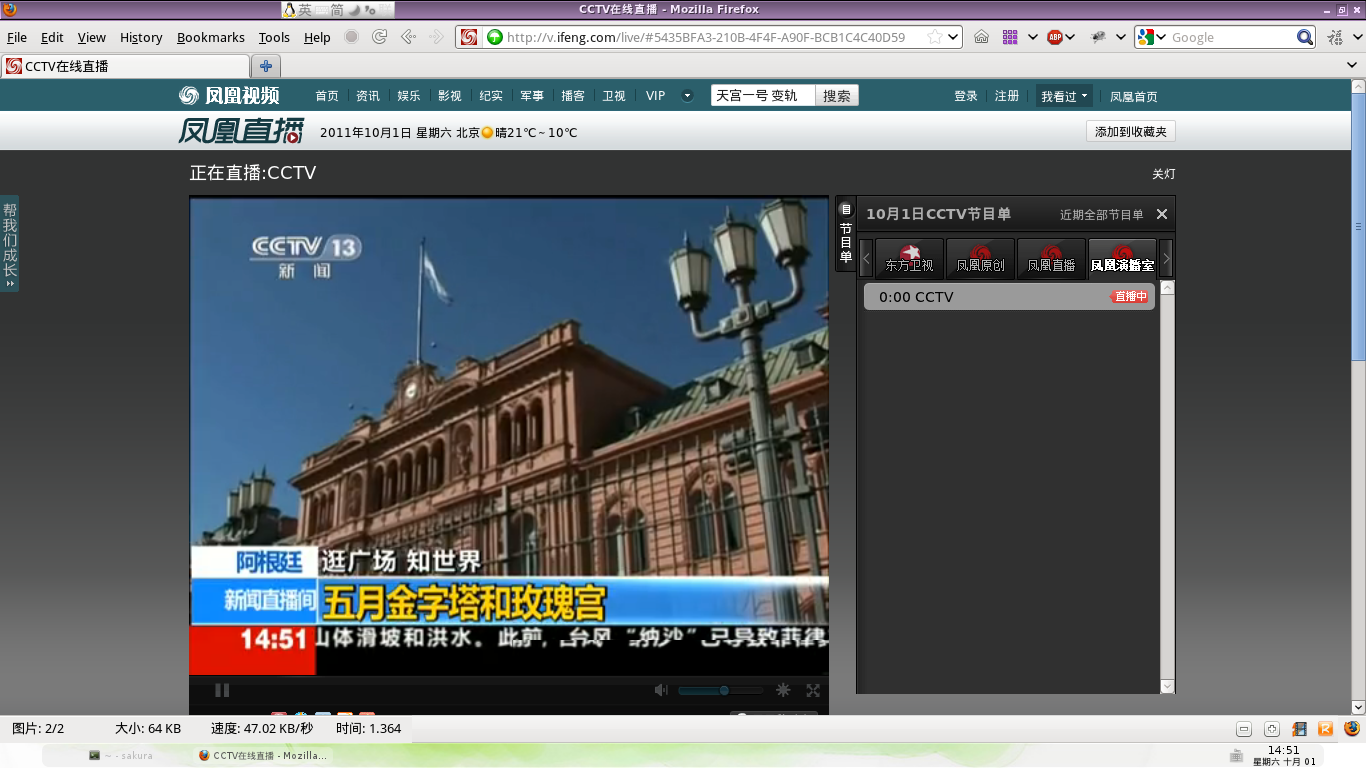1366x768 pixels.
Task: Switch to the 东方卫视 channel
Action: 910,258
